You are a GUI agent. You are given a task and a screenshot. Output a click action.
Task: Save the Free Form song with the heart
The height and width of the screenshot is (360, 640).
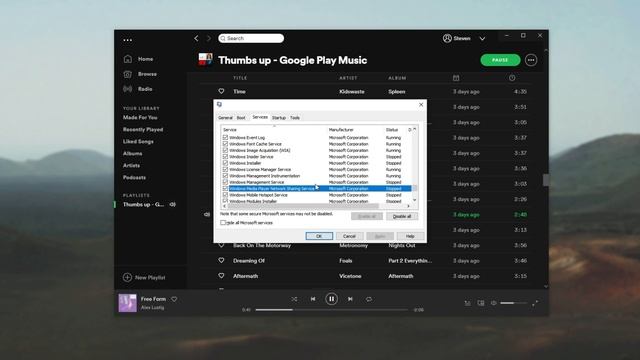174,299
